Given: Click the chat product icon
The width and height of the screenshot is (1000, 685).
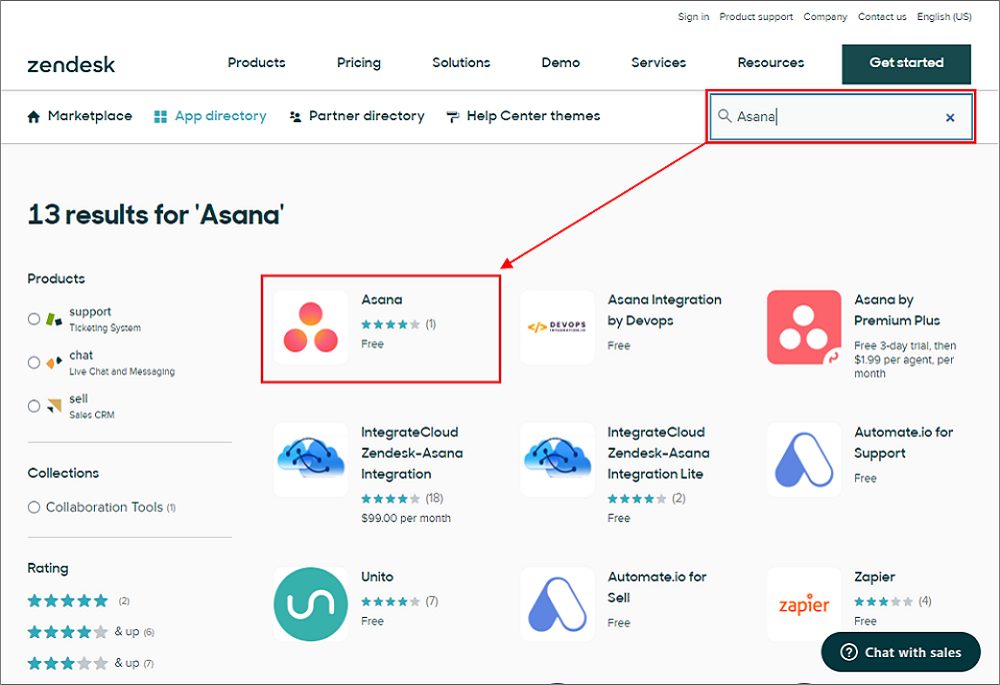Looking at the screenshot, I should 54,362.
